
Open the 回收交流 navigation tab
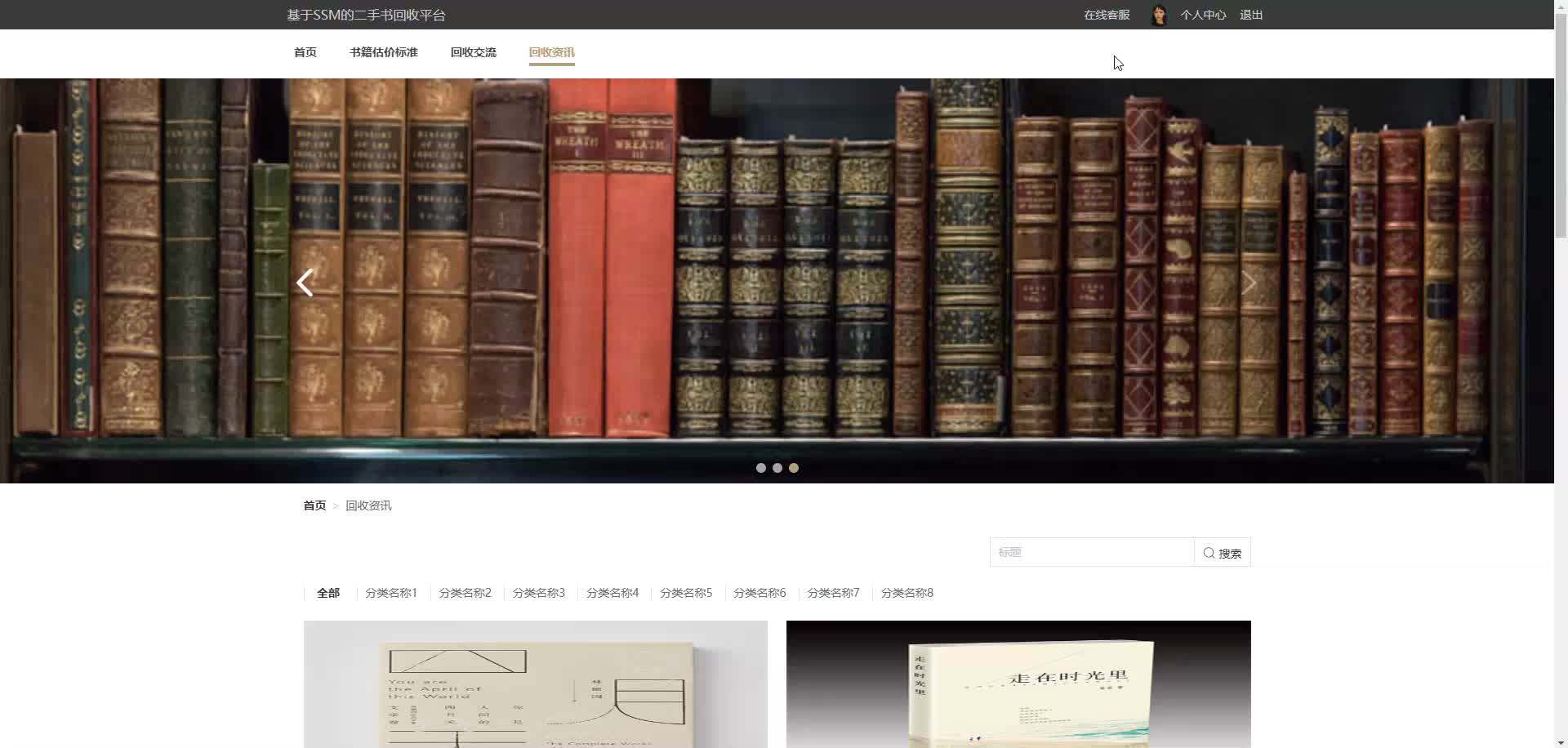[x=474, y=52]
